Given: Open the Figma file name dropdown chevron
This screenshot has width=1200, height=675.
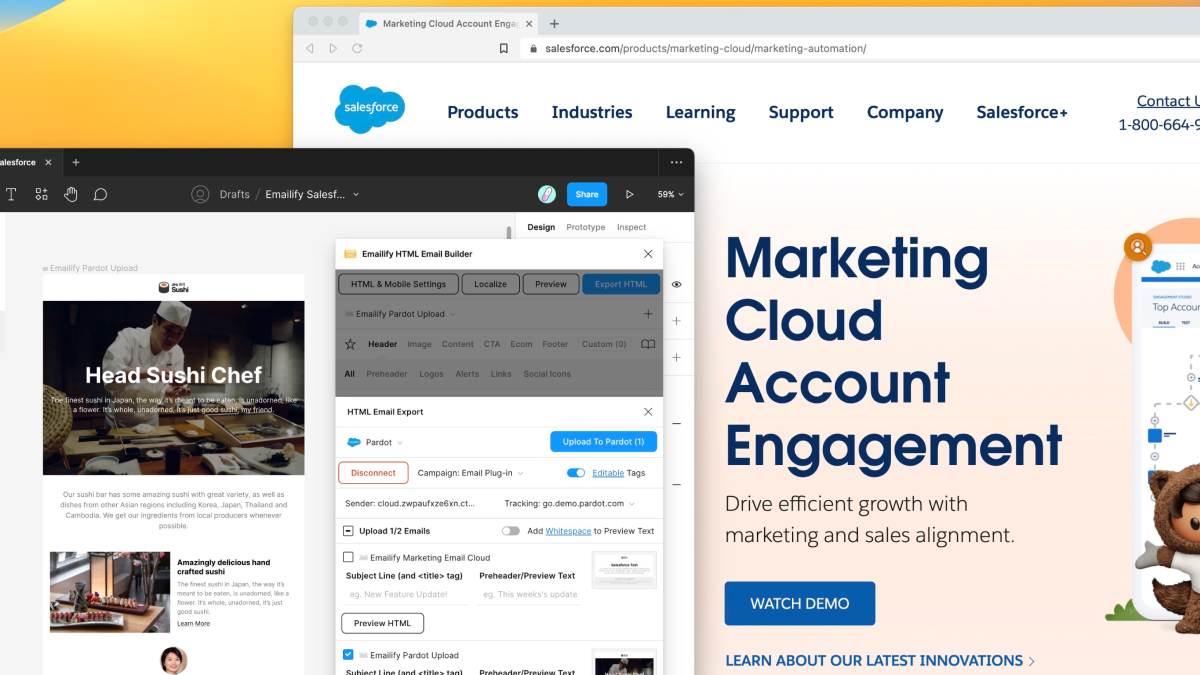Looking at the screenshot, I should [x=356, y=194].
